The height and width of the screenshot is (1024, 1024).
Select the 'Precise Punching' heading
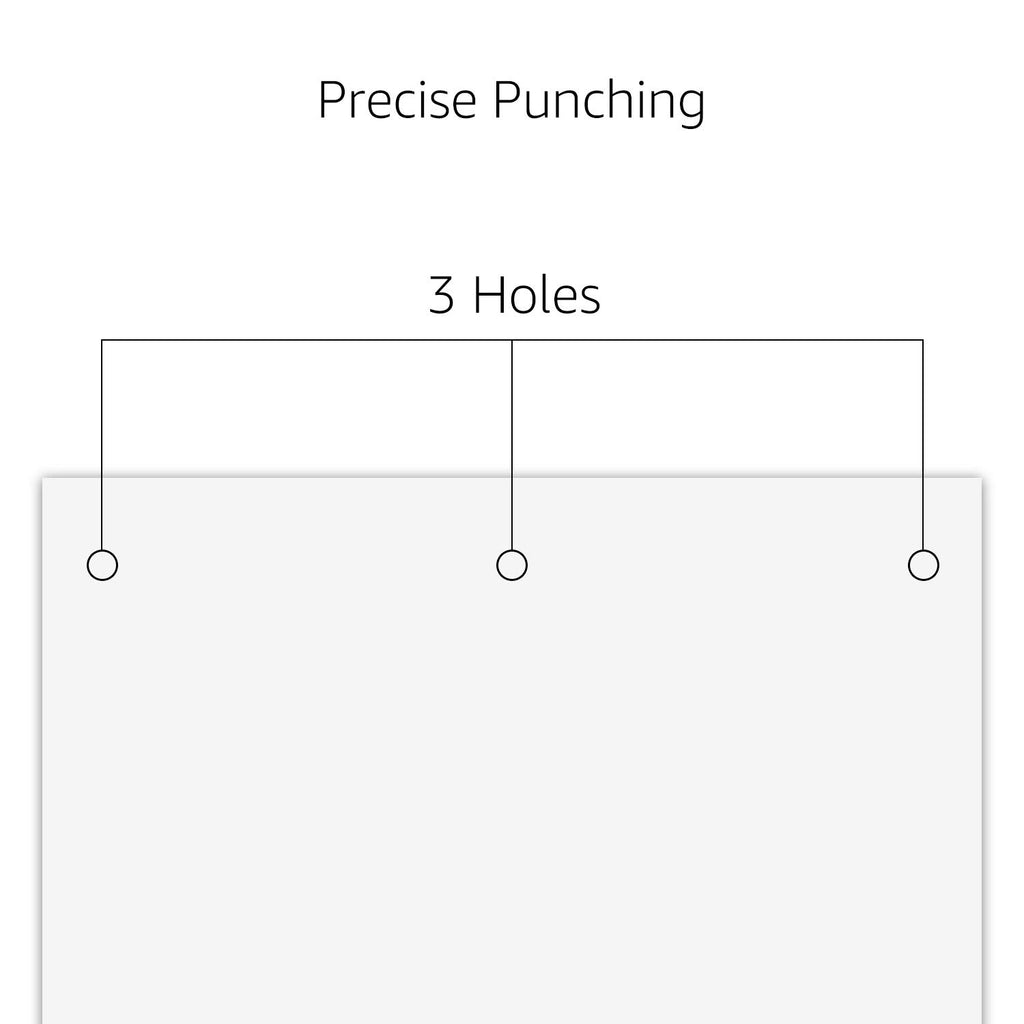(511, 100)
